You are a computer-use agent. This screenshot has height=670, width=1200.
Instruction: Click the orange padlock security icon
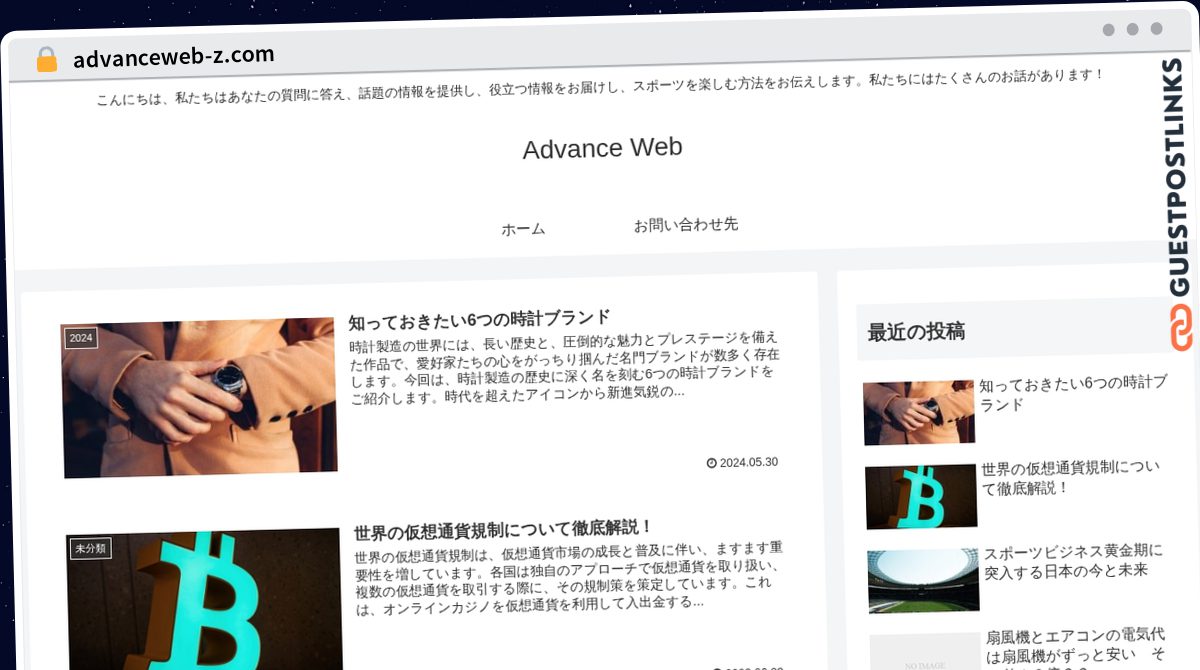[46, 59]
